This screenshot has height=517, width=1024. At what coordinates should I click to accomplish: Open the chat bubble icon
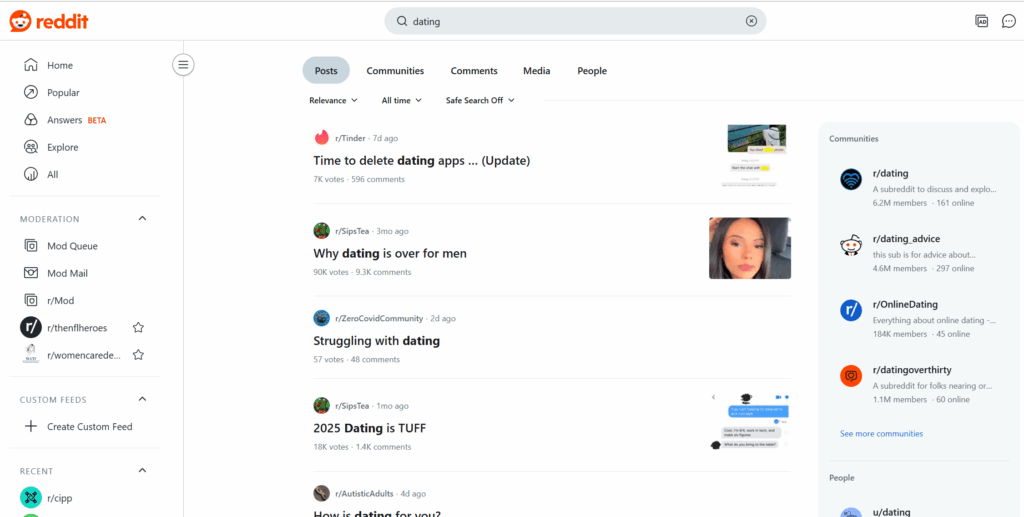pos(1008,21)
